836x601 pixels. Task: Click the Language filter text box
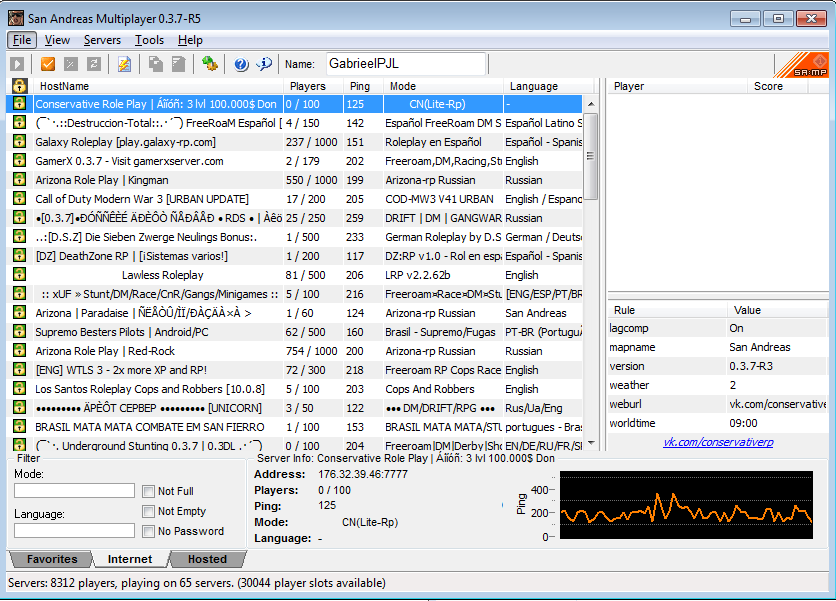point(74,531)
